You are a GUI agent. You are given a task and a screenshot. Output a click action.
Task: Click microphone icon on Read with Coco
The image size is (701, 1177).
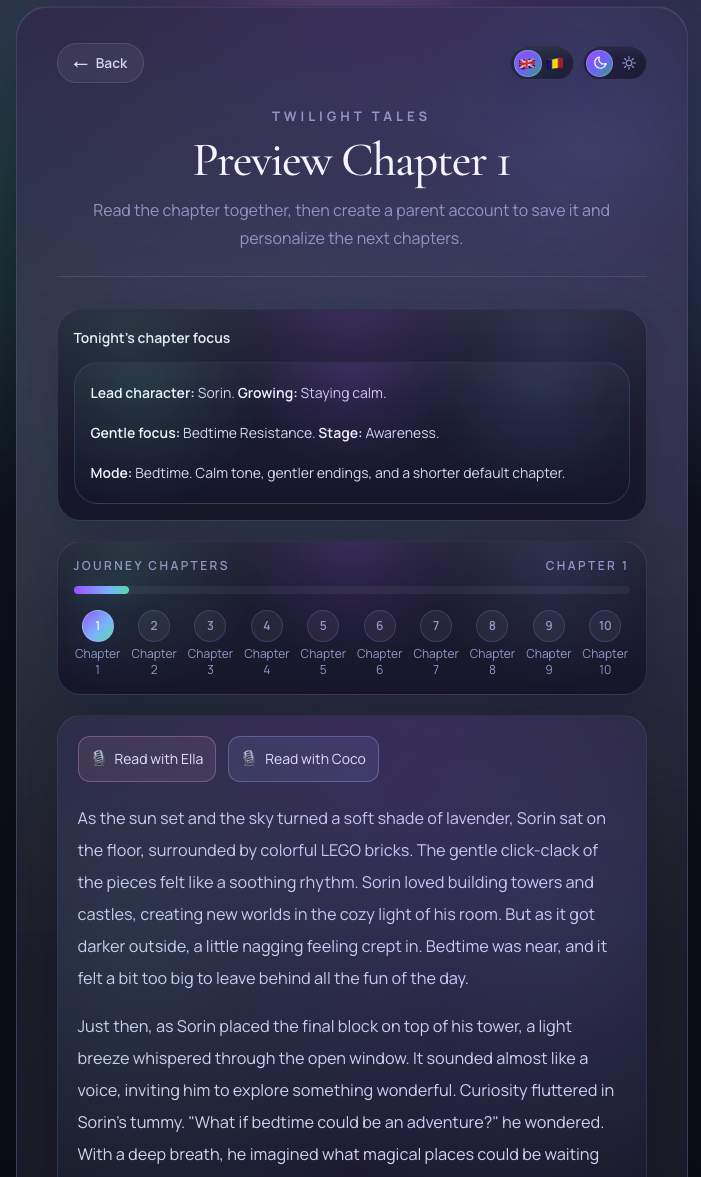pyautogui.click(x=249, y=758)
